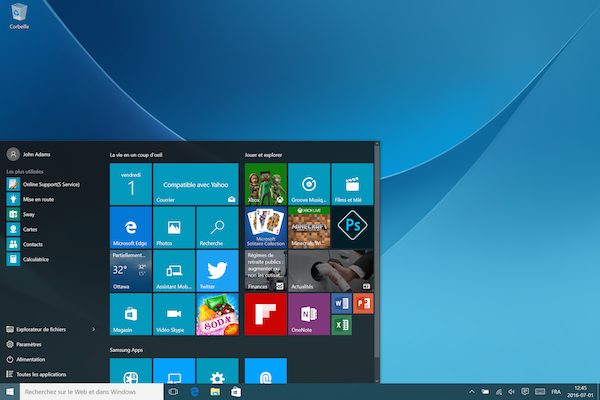This screenshot has height=400, width=600.
Task: Open the Photos tile
Action: (x=174, y=227)
